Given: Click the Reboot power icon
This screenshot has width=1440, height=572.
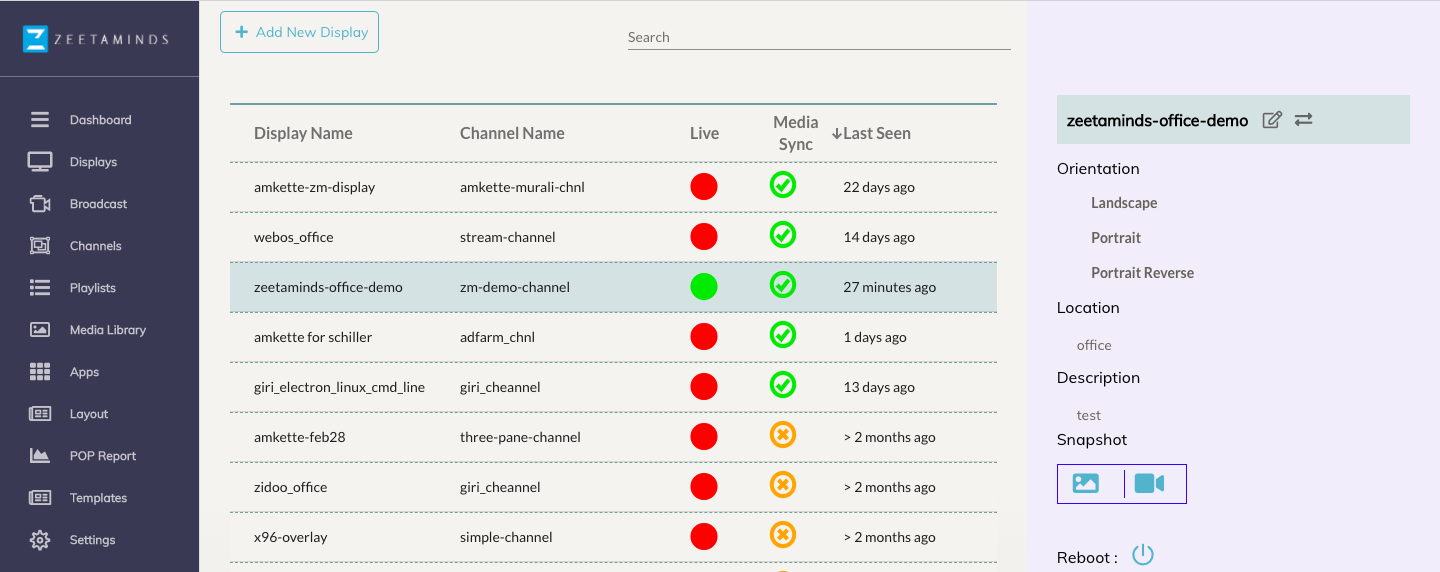Looking at the screenshot, I should [1143, 555].
